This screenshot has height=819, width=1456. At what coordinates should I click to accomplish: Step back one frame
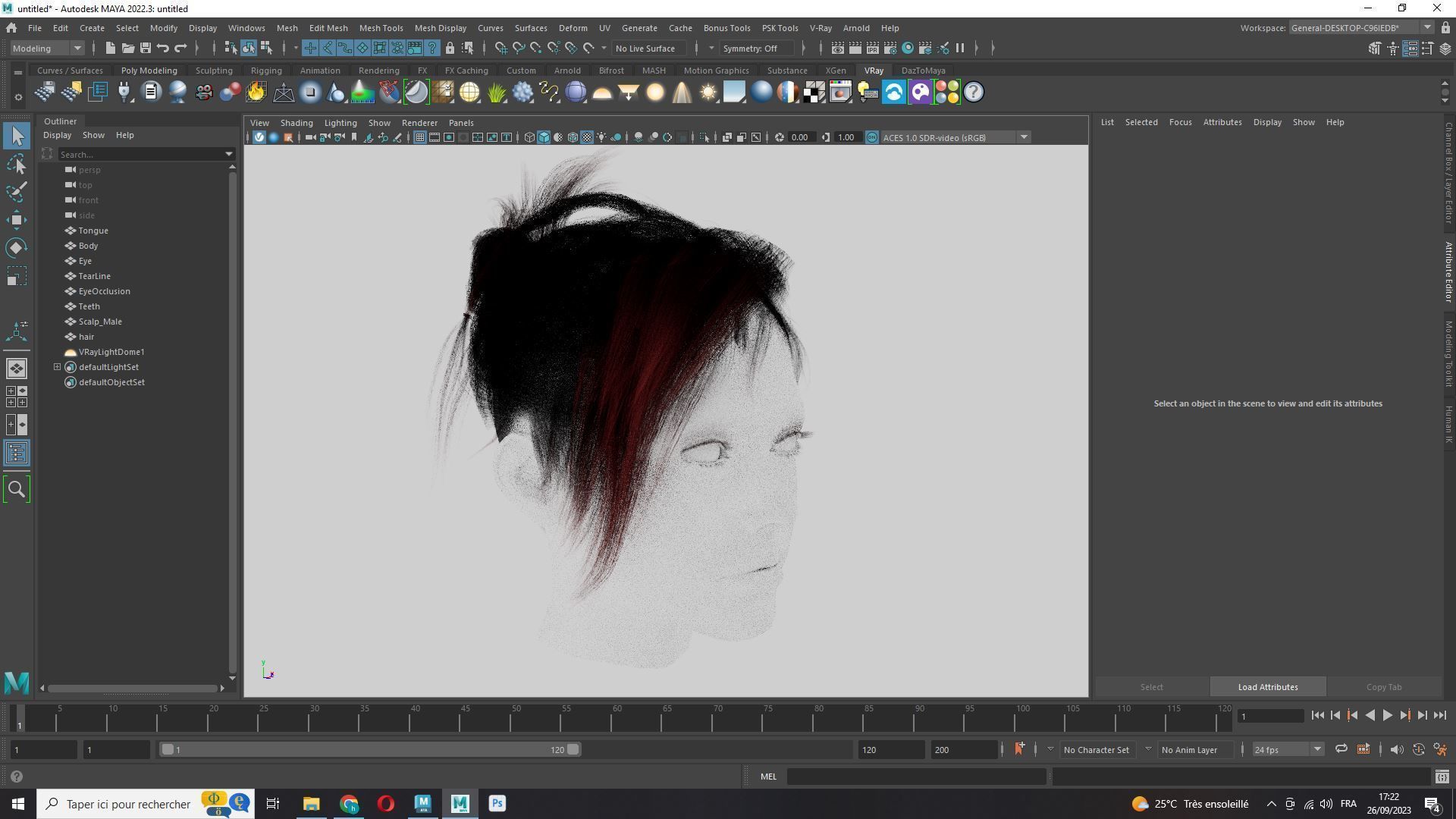(x=1335, y=715)
